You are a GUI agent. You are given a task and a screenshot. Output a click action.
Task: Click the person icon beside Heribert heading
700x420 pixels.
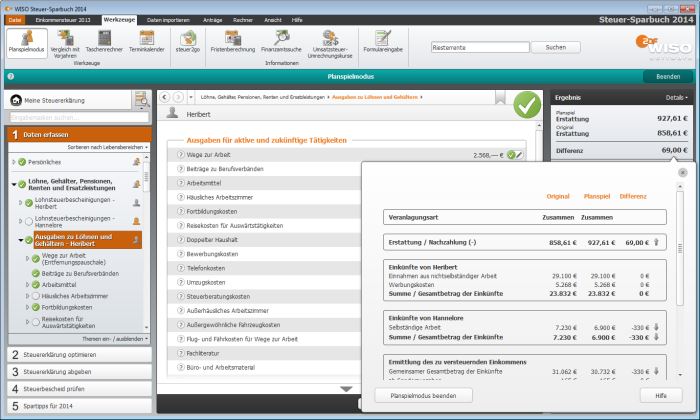point(172,113)
